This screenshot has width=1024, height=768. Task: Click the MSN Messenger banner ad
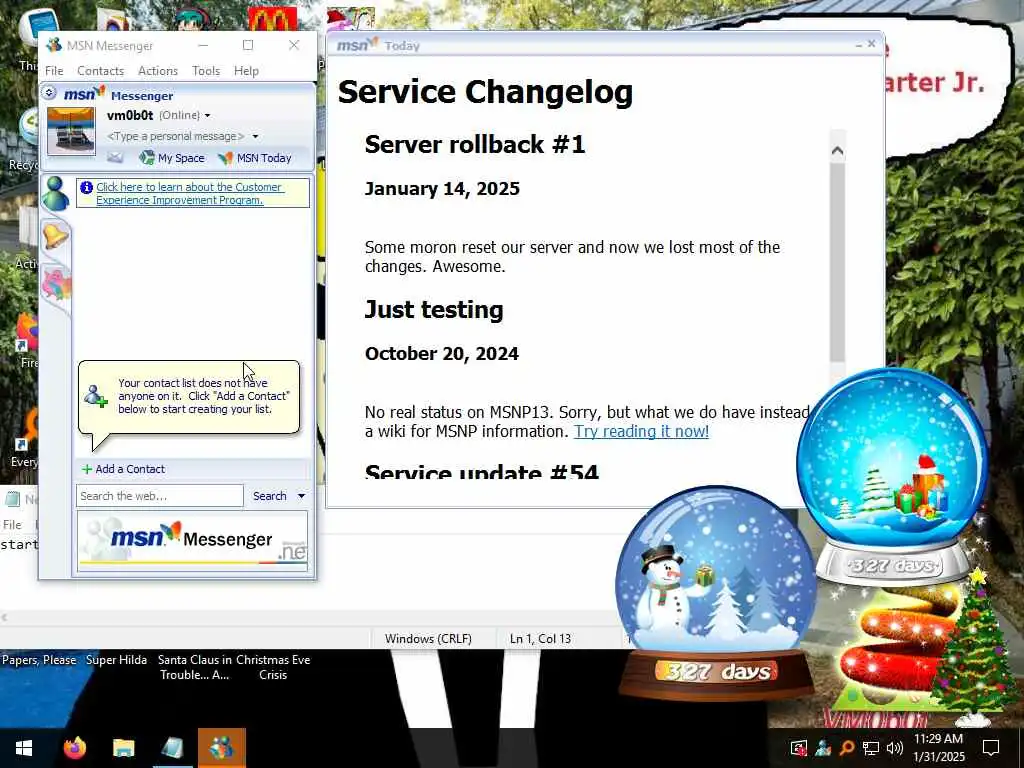[x=192, y=540]
